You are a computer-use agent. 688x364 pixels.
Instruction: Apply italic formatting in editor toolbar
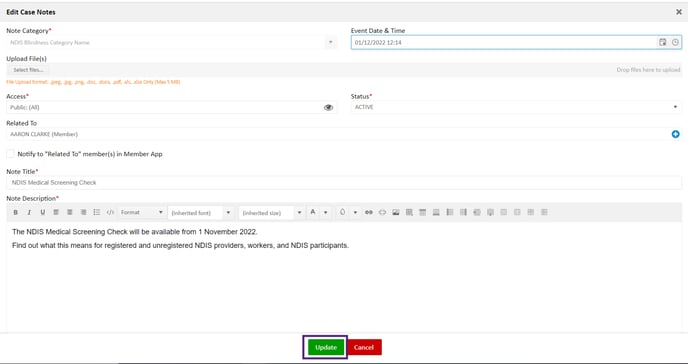[x=29, y=212]
